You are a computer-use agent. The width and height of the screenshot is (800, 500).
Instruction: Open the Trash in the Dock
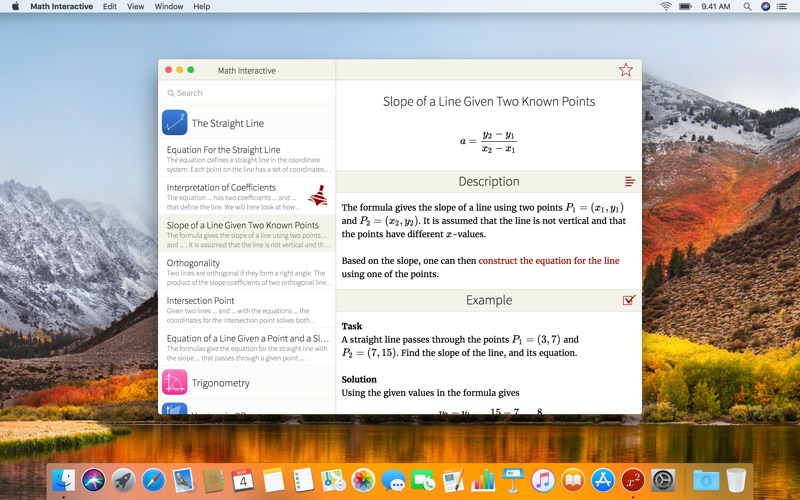(x=736, y=480)
